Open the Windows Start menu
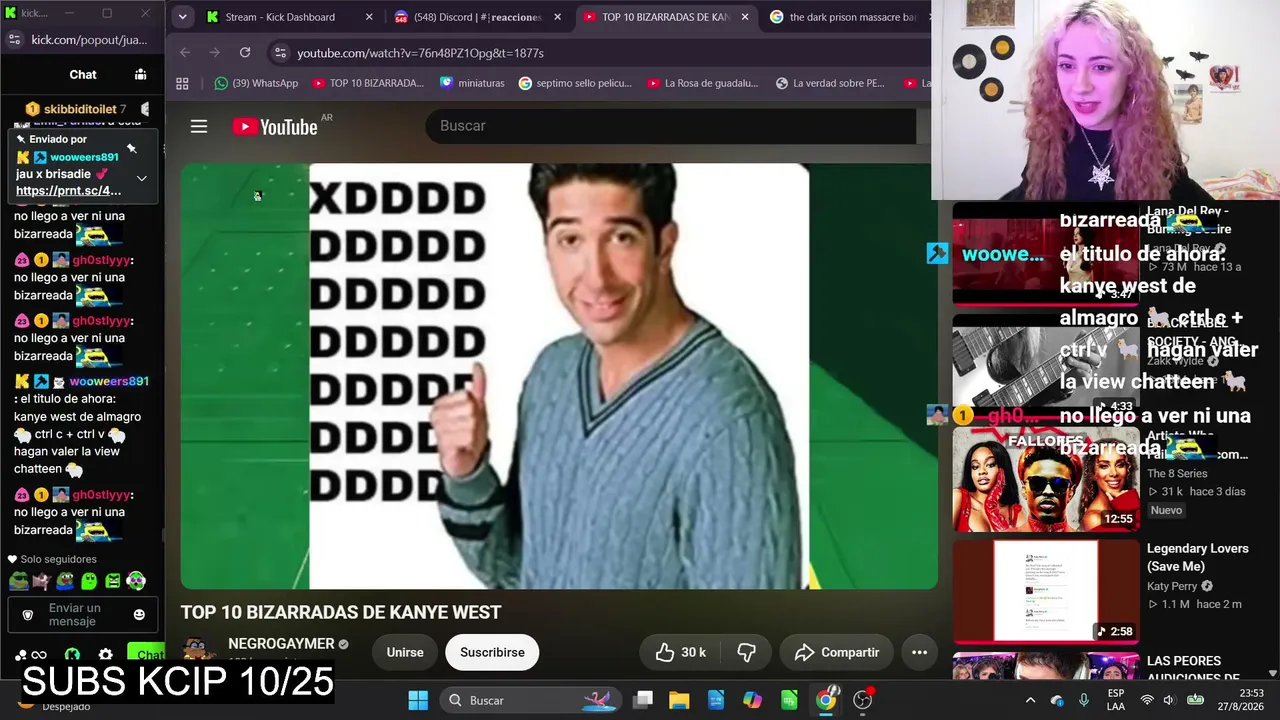 click(418, 700)
